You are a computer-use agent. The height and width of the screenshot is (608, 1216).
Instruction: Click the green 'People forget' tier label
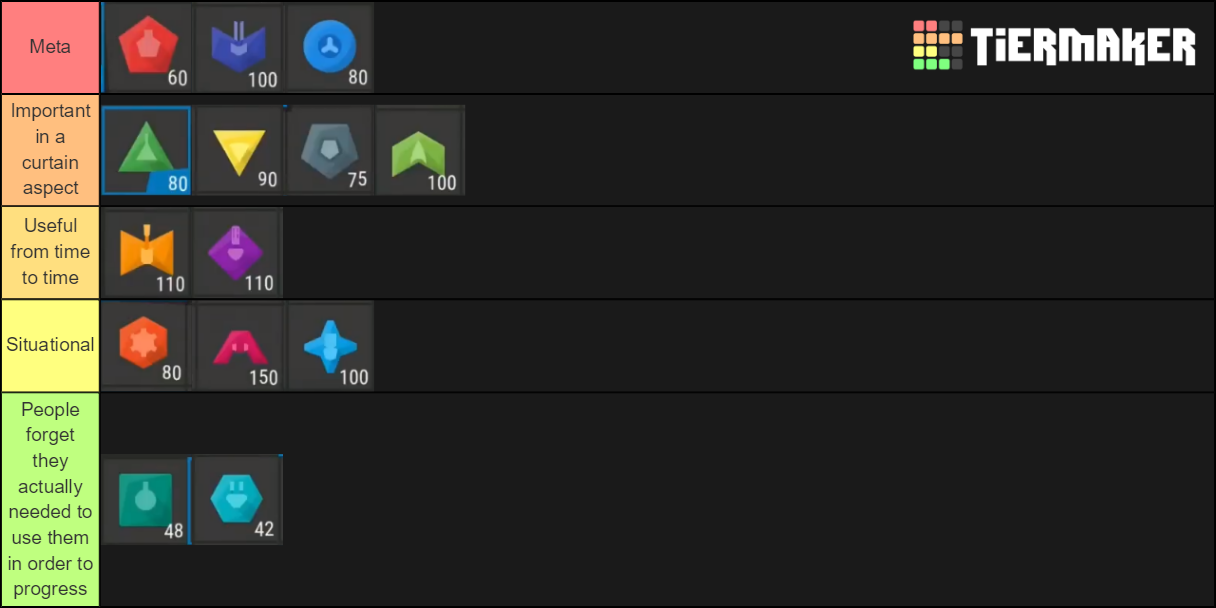(x=49, y=497)
